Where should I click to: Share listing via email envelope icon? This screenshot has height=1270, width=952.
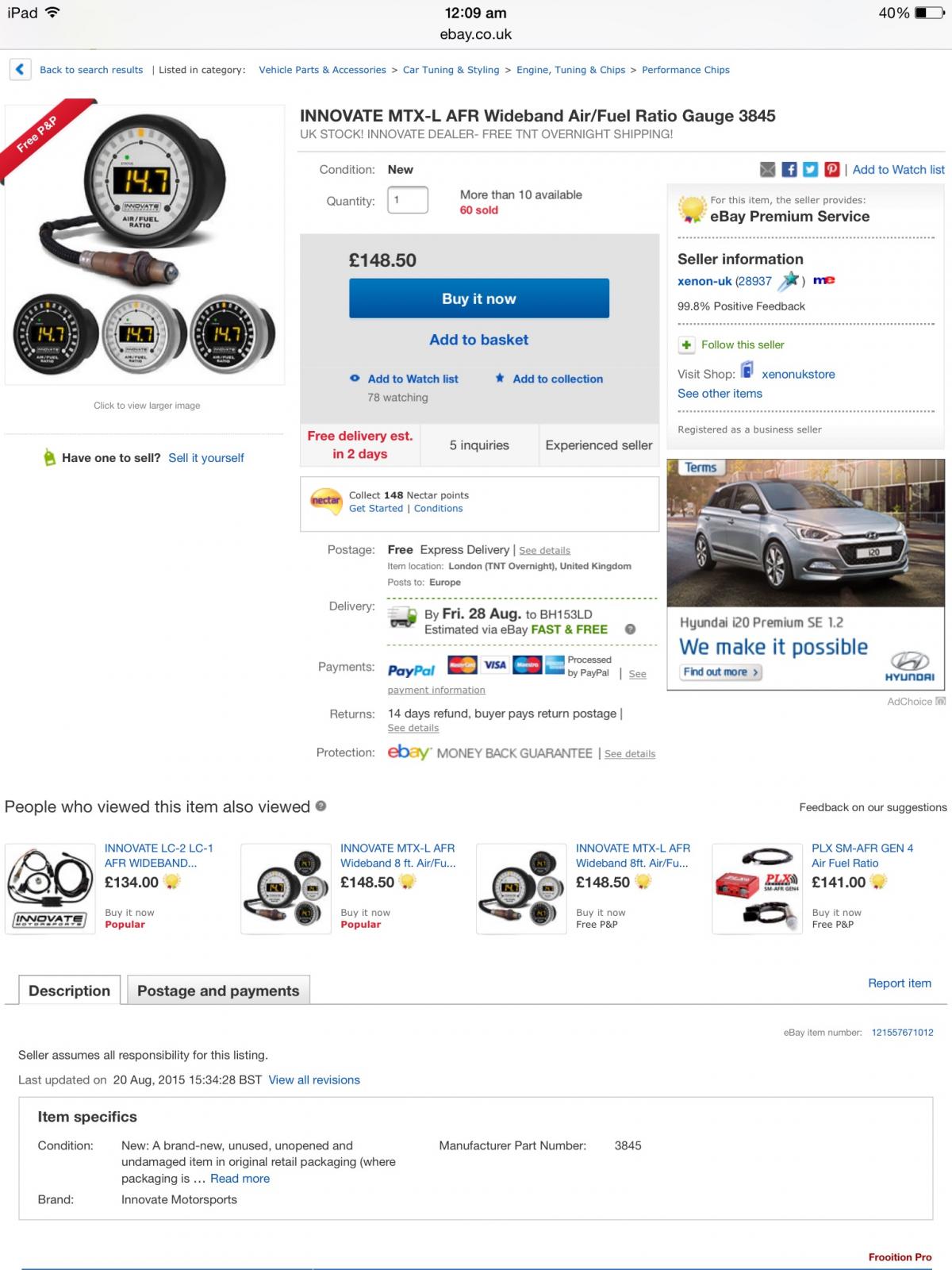pos(767,169)
